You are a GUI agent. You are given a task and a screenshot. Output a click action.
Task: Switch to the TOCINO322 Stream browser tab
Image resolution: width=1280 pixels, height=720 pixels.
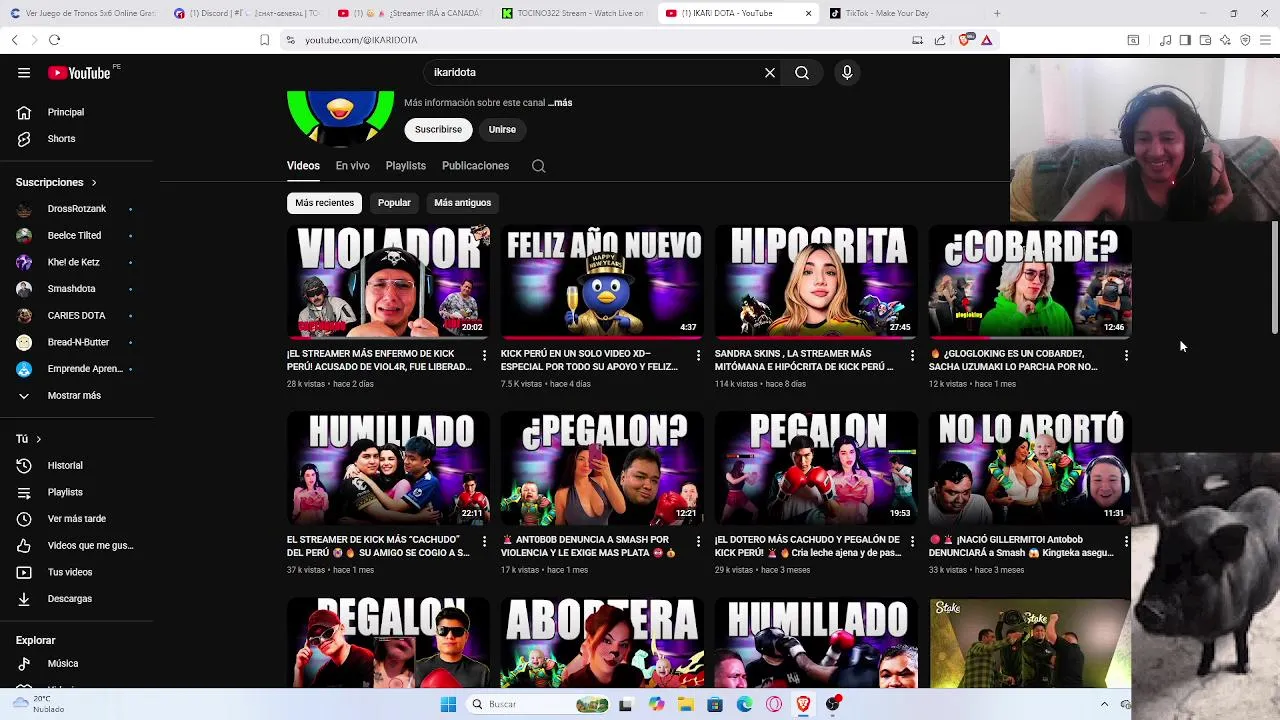(573, 13)
